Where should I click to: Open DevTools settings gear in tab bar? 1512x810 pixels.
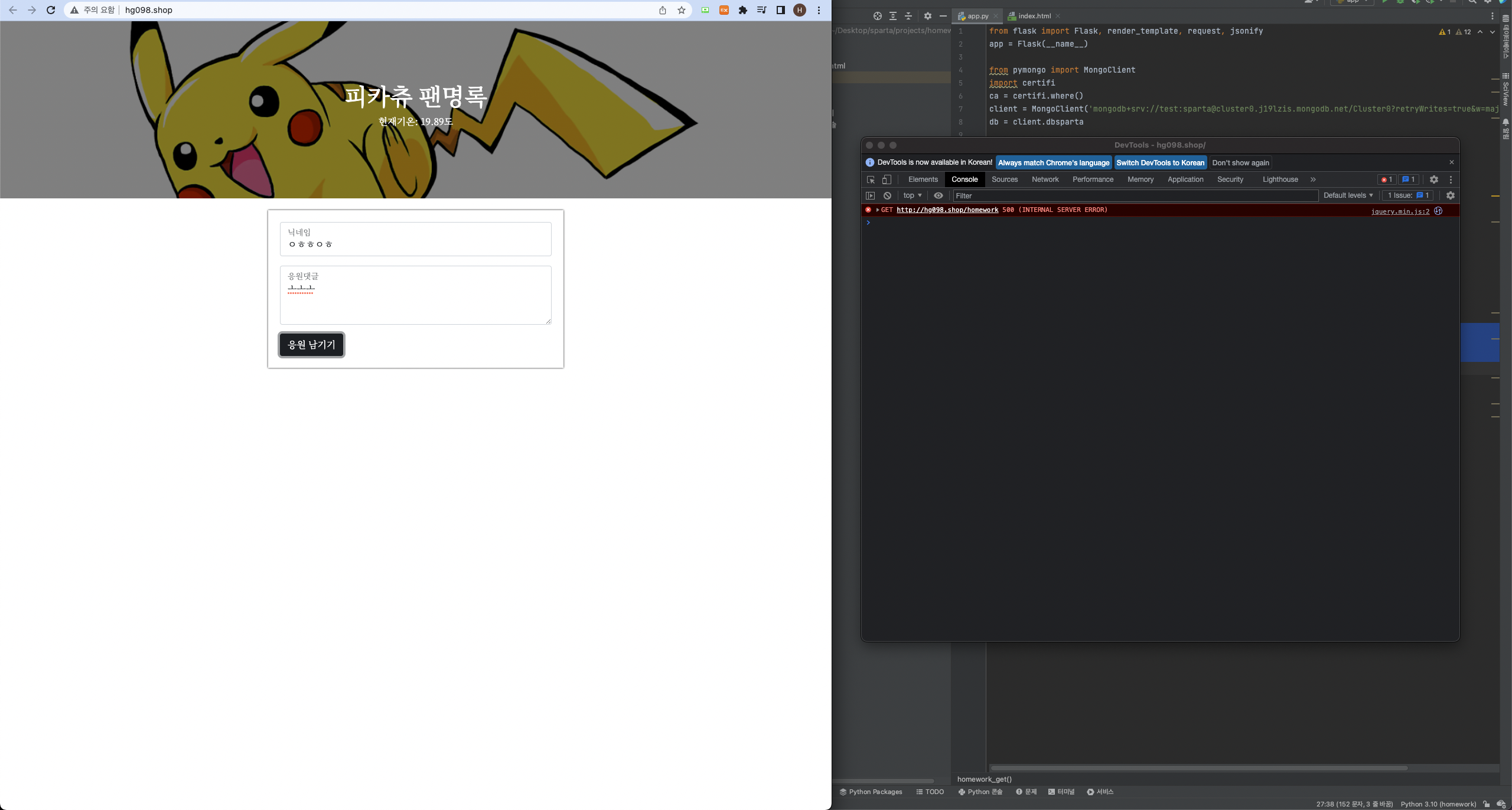(1434, 179)
